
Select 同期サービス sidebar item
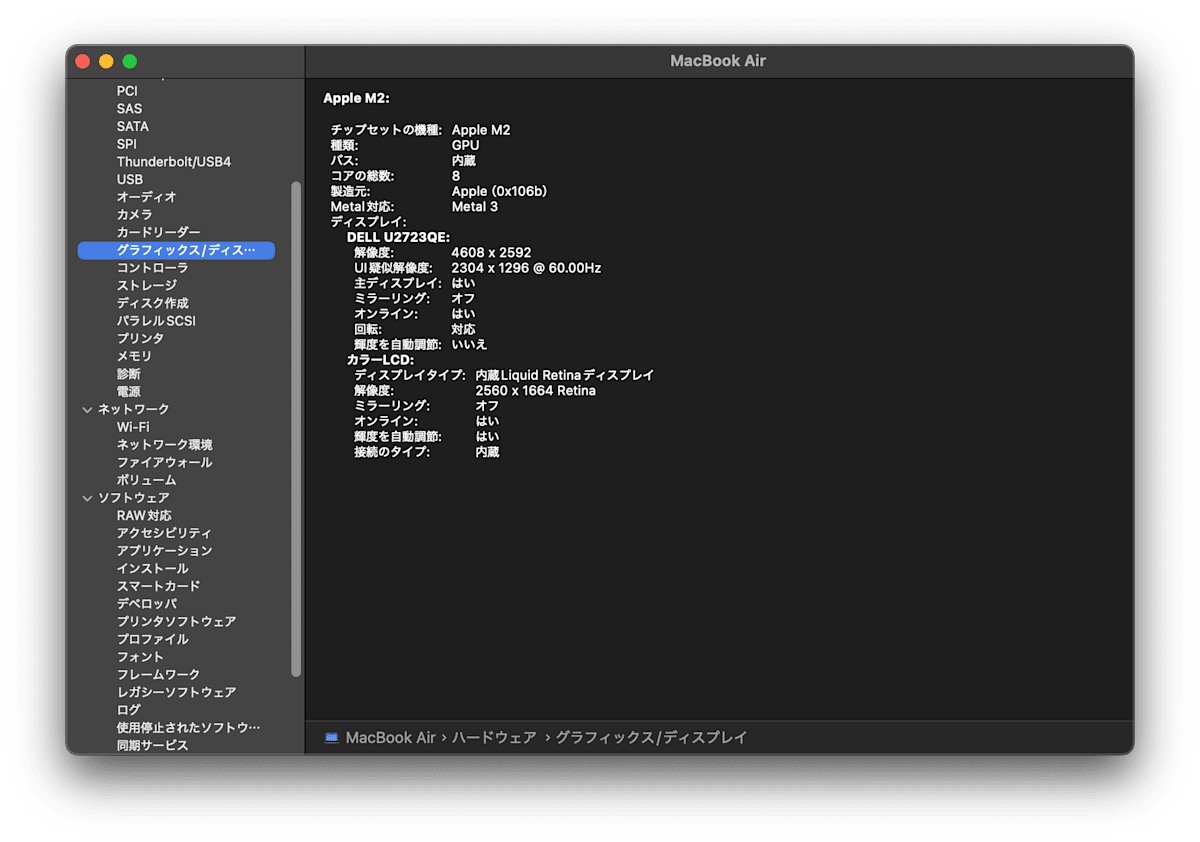[152, 745]
